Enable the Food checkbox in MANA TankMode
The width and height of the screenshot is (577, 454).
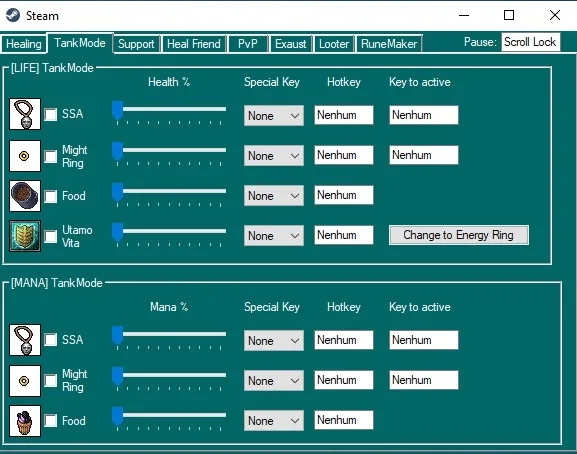[51, 421]
